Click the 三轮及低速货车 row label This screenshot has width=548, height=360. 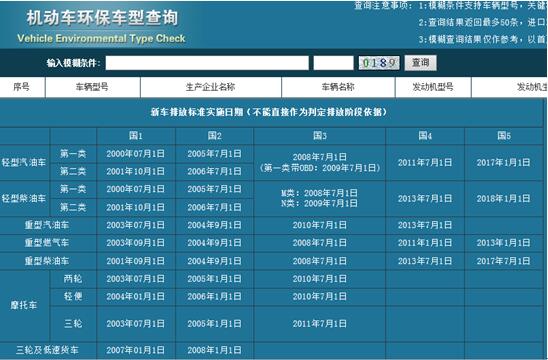pyautogui.click(x=48, y=350)
